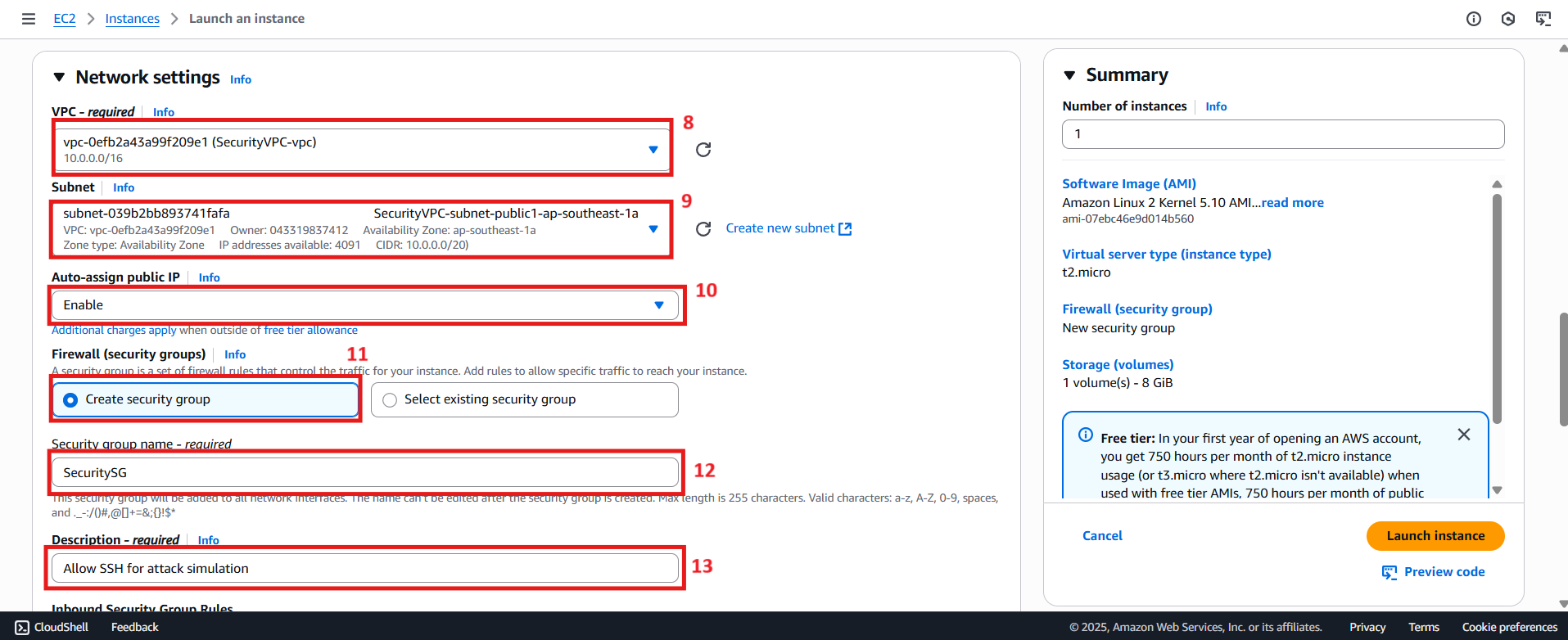
Task: Refresh the subnet list
Action: [703, 229]
